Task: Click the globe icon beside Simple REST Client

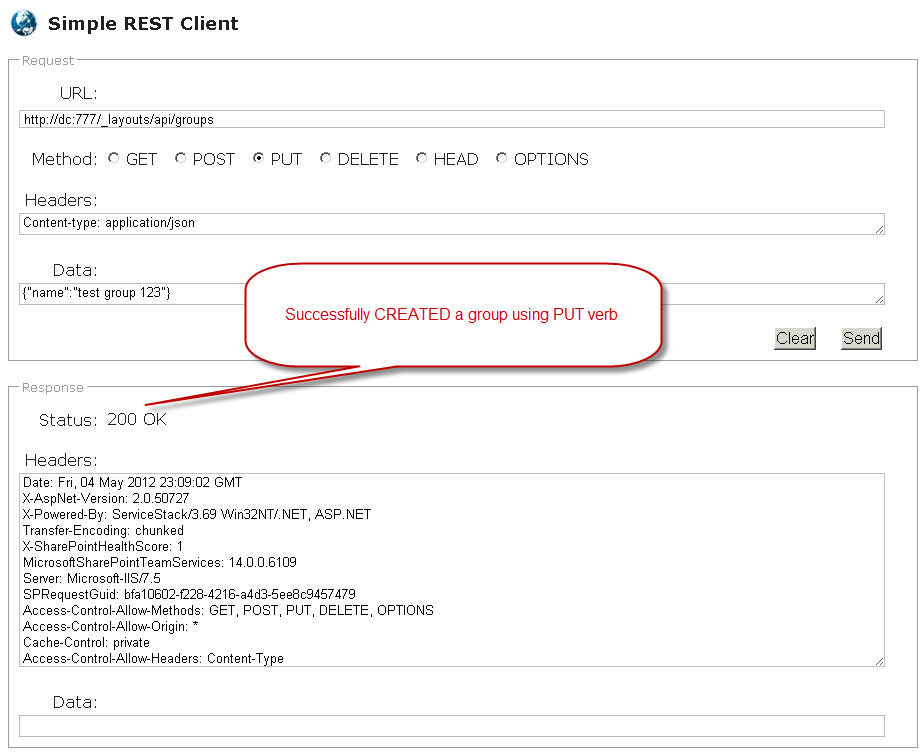Action: (23, 22)
